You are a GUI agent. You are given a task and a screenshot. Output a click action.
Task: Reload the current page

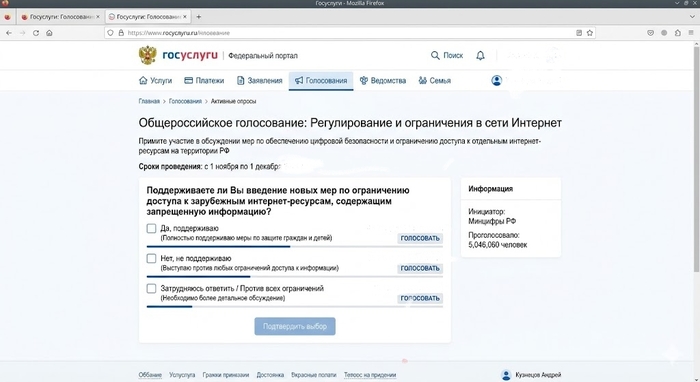pos(36,33)
